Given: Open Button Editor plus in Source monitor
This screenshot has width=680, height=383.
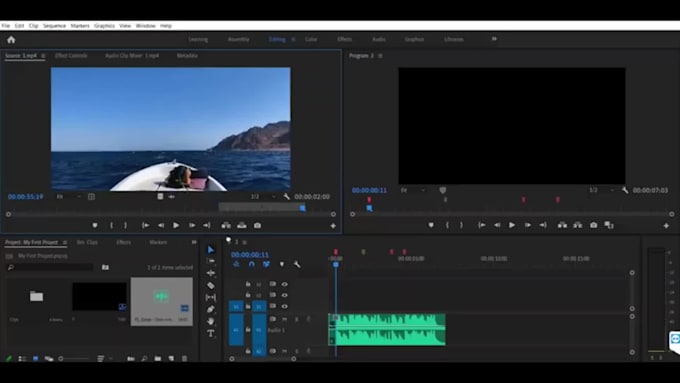Looking at the screenshot, I should click(x=333, y=226).
